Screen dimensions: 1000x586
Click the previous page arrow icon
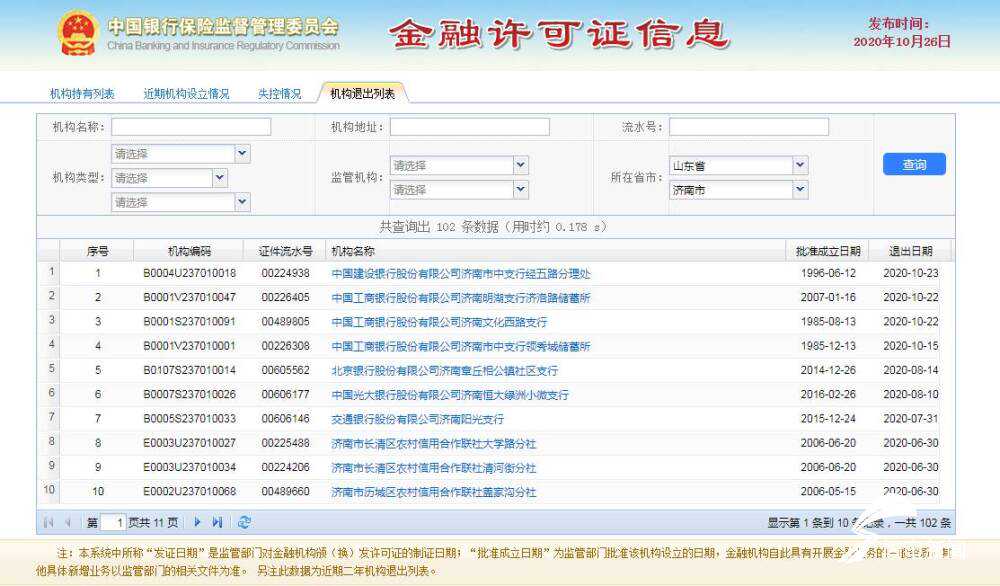(x=67, y=522)
